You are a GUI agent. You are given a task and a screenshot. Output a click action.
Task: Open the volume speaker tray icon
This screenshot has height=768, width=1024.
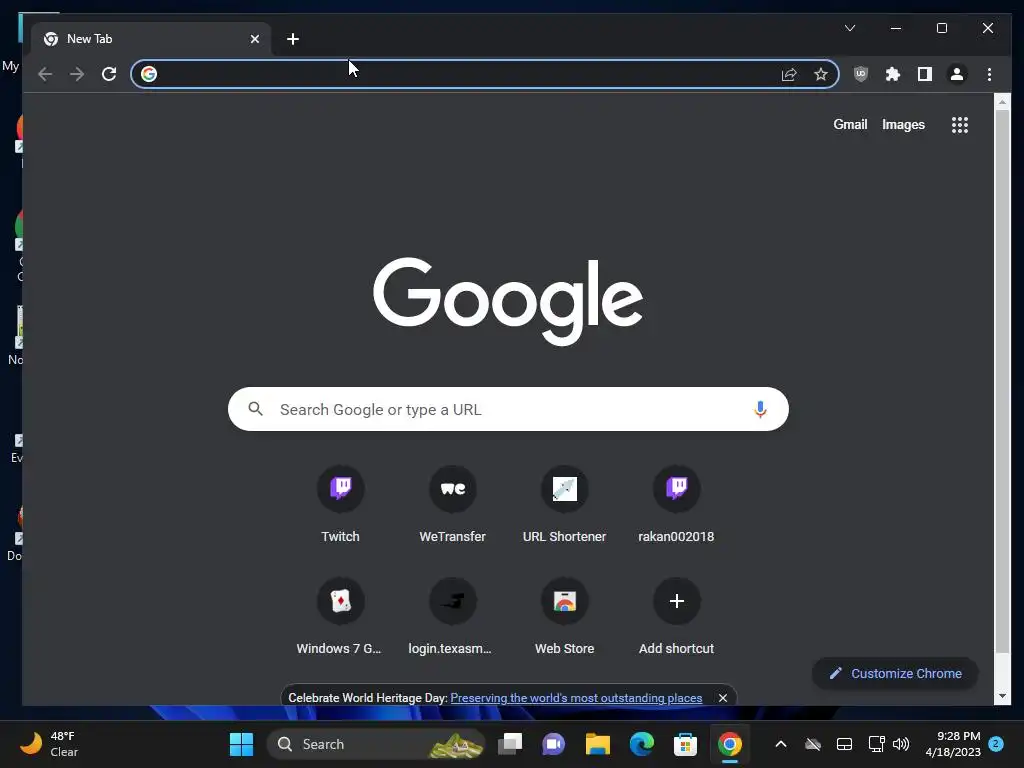(901, 744)
